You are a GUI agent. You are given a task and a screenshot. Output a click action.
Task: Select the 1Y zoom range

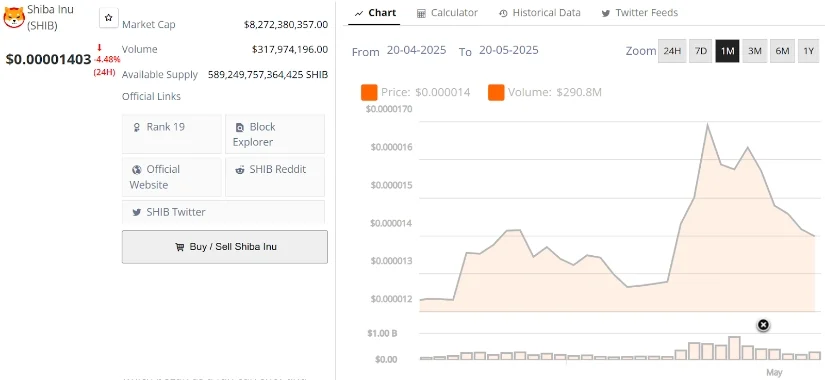pyautogui.click(x=808, y=51)
